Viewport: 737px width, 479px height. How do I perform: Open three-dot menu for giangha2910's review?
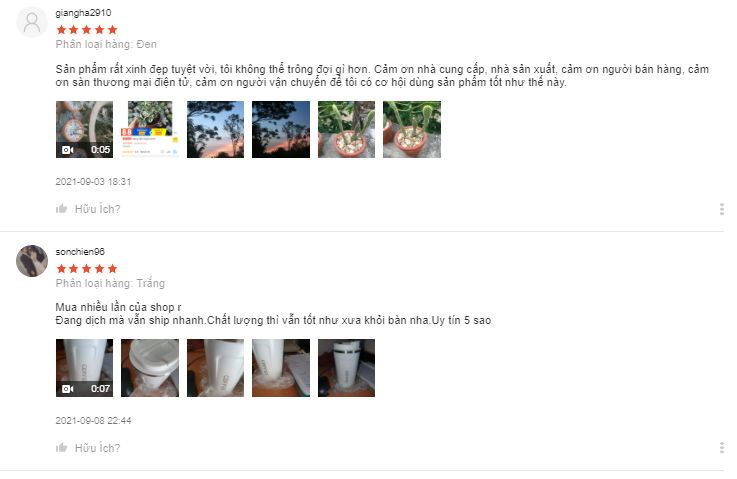point(721,209)
